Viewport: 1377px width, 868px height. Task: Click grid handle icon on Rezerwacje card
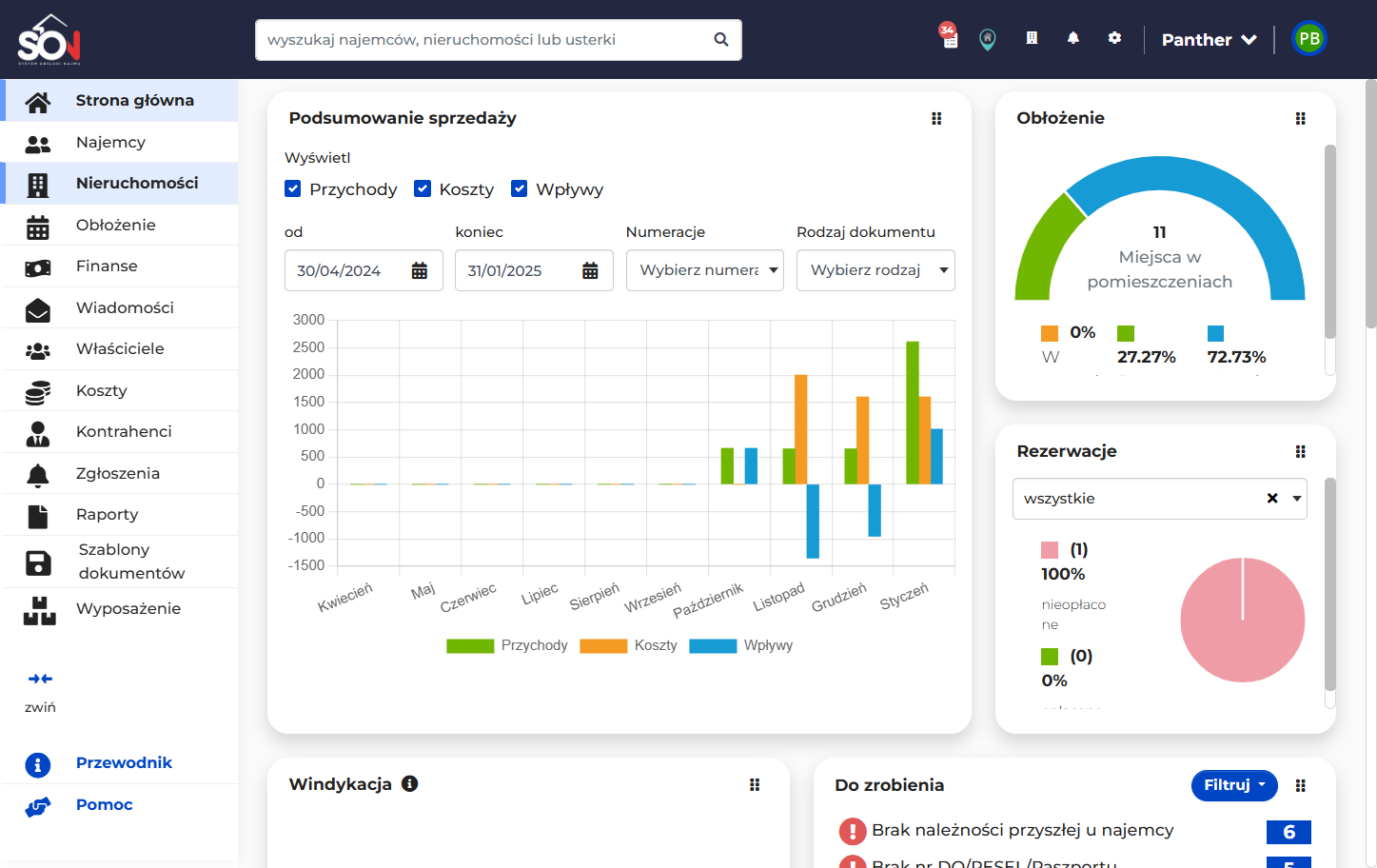tap(1301, 452)
